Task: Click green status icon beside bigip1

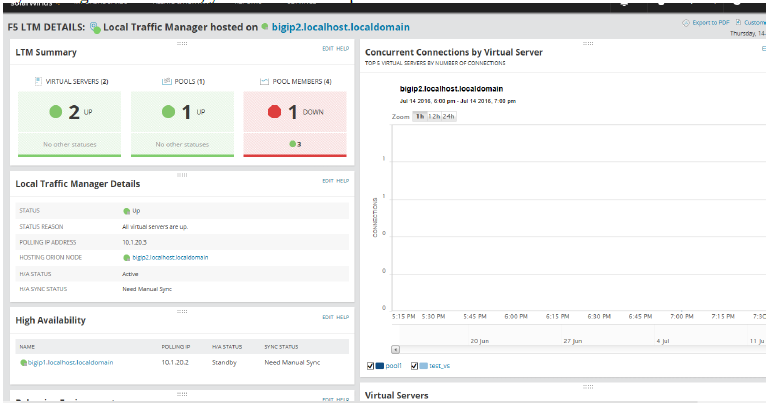Action: (23, 362)
